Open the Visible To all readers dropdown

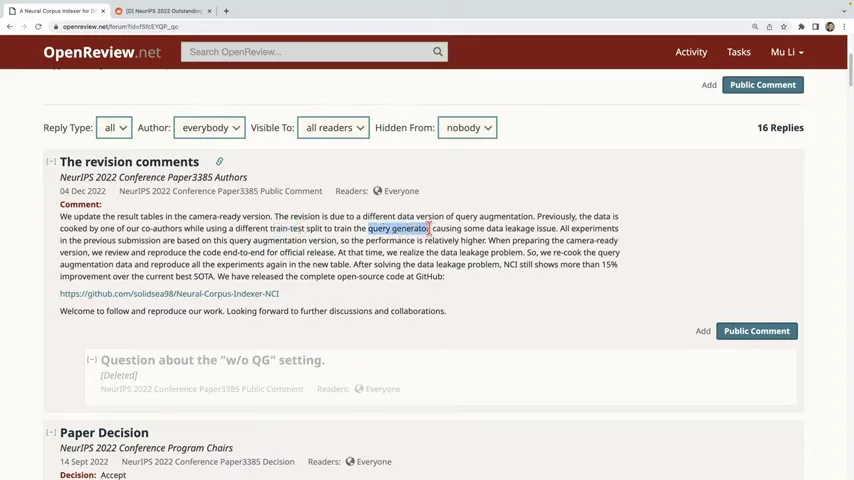pyautogui.click(x=333, y=127)
